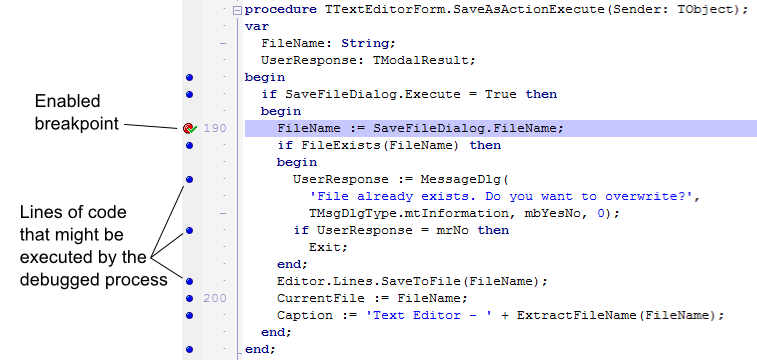Image resolution: width=757 pixels, height=360 pixels.
Task: Click the 'File already exists' string literal
Action: point(505,196)
